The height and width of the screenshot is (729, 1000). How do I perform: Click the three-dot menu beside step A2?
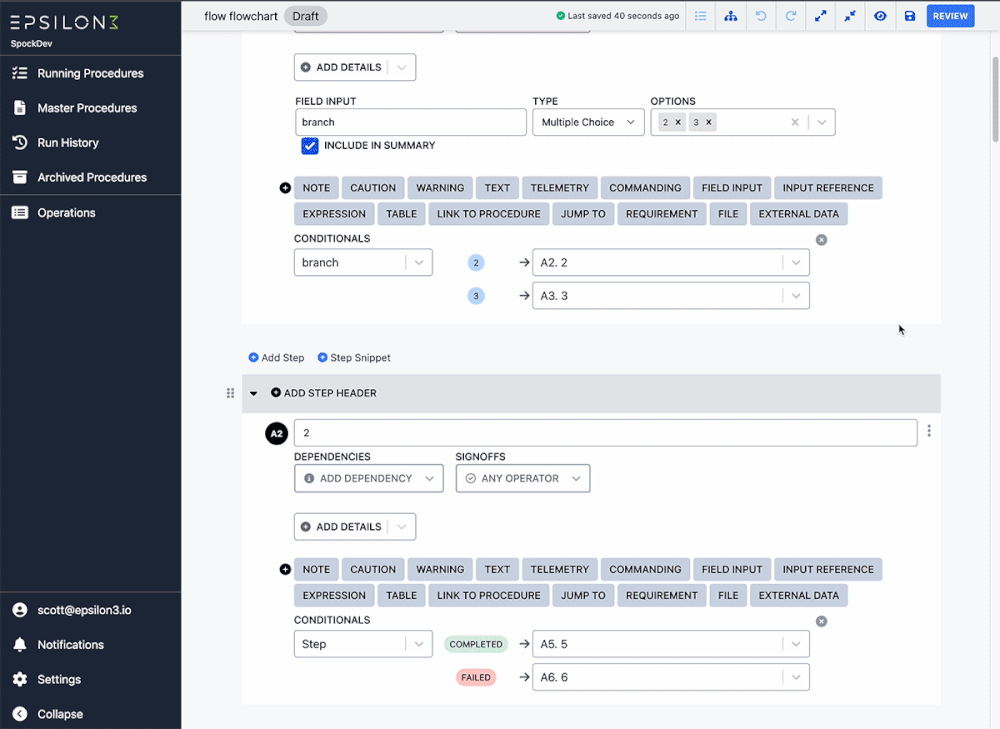(929, 430)
